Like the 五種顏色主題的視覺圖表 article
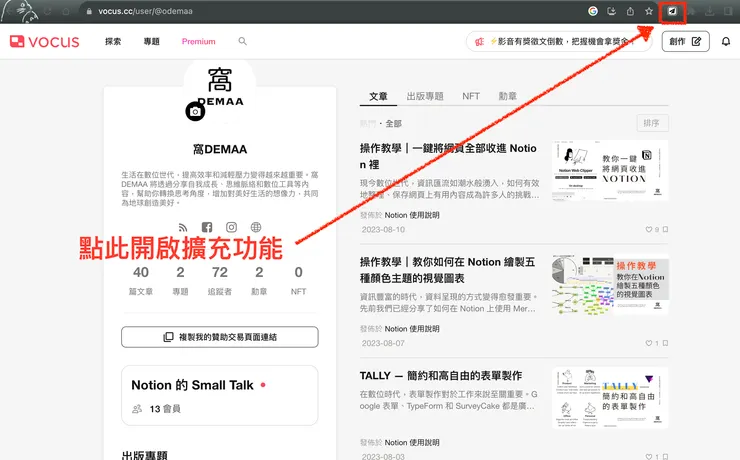Image resolution: width=740 pixels, height=460 pixels. tap(649, 343)
